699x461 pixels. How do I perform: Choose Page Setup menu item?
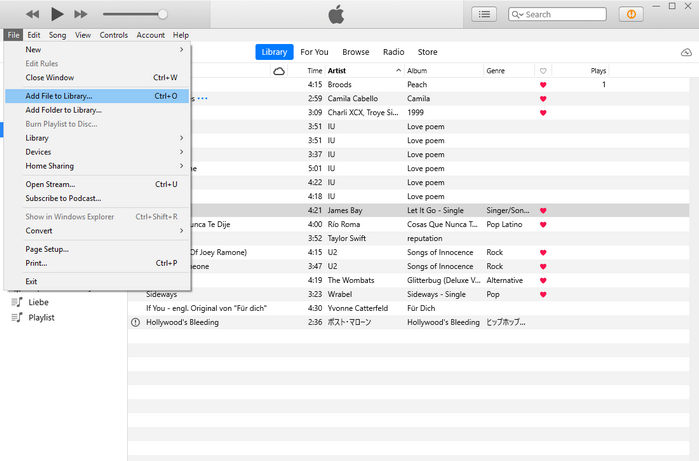tap(97, 249)
